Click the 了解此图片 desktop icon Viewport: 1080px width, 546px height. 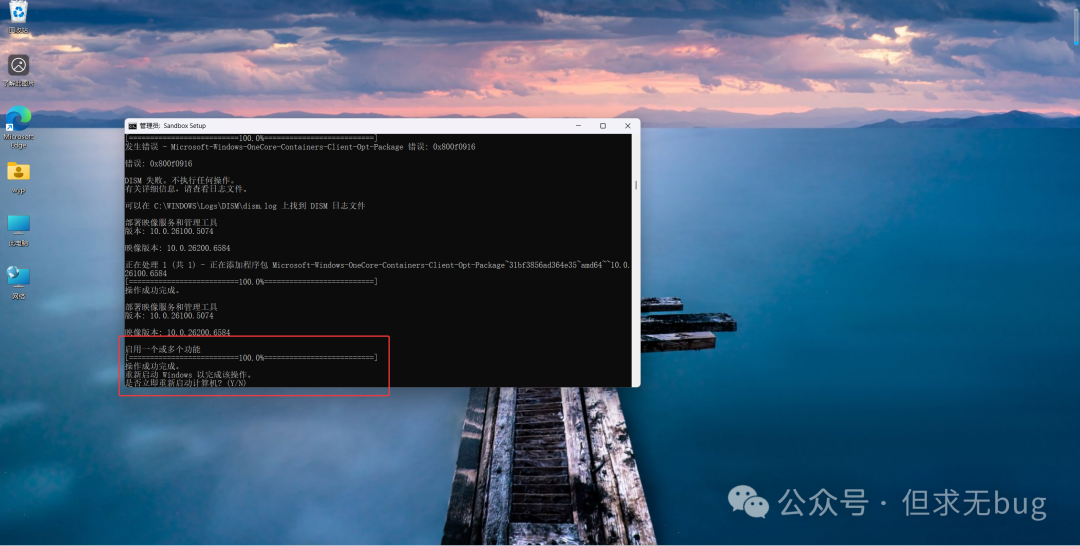(18, 66)
